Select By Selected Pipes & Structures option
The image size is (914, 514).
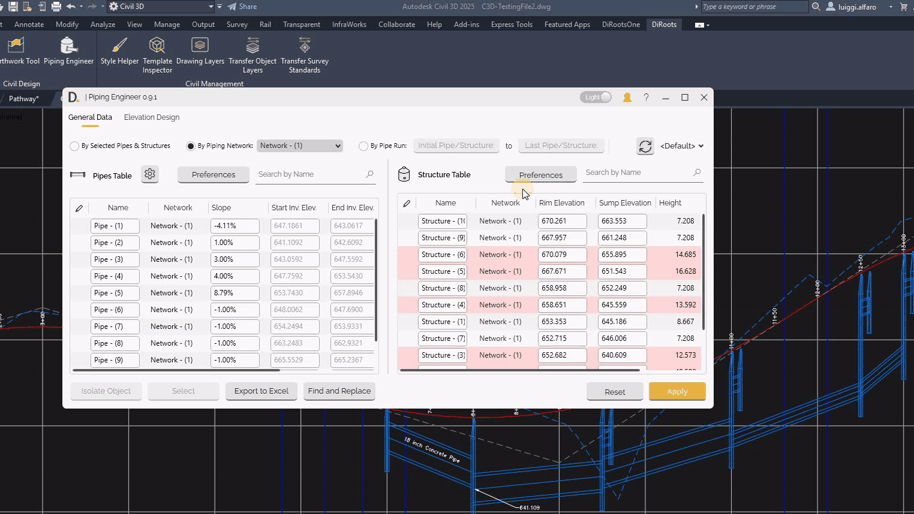tap(75, 146)
